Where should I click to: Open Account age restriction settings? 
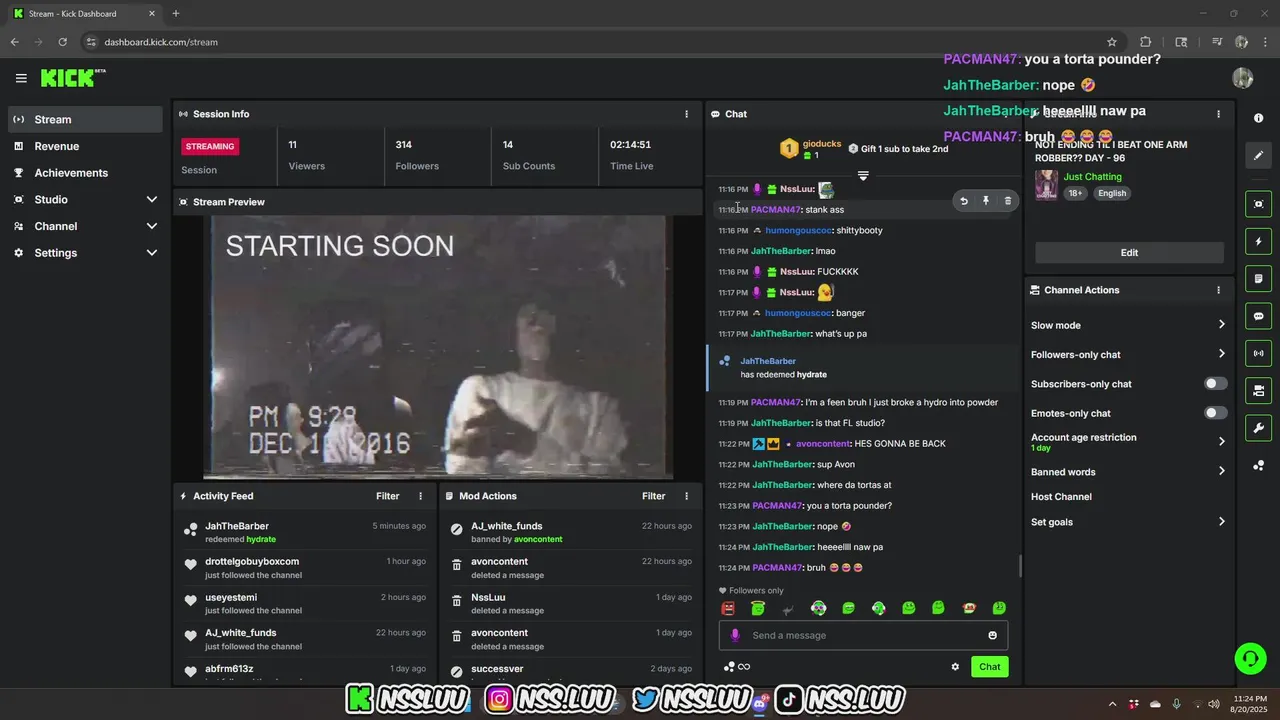point(1129,442)
